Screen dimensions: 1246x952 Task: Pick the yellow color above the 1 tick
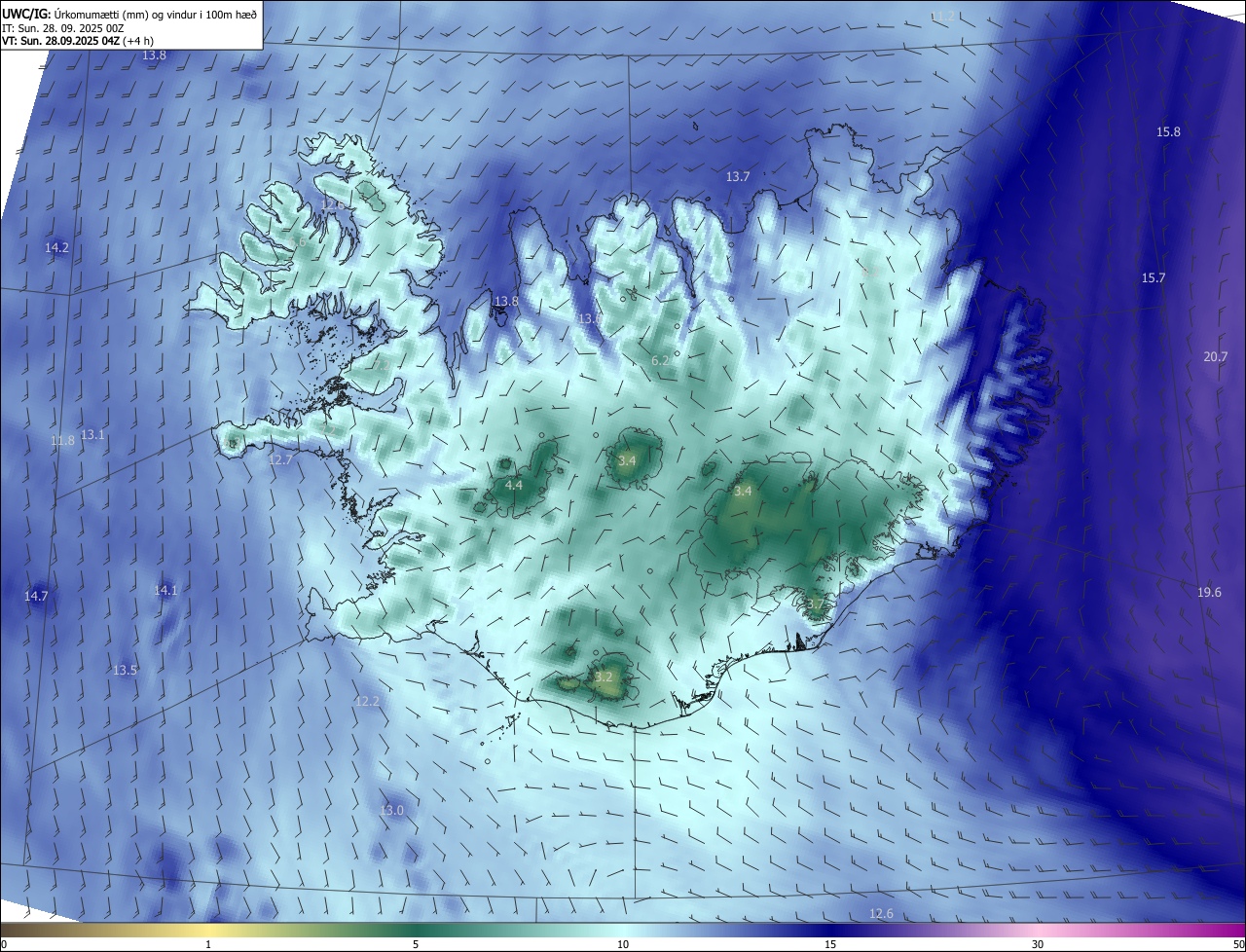(208, 930)
